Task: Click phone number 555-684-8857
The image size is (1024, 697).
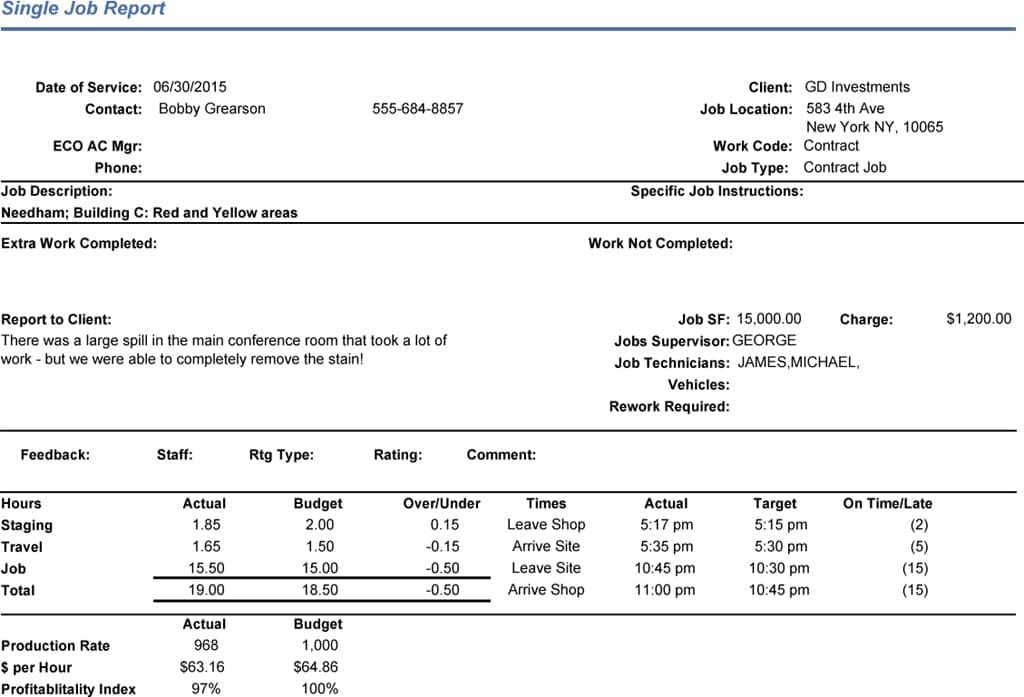Action: pyautogui.click(x=418, y=108)
